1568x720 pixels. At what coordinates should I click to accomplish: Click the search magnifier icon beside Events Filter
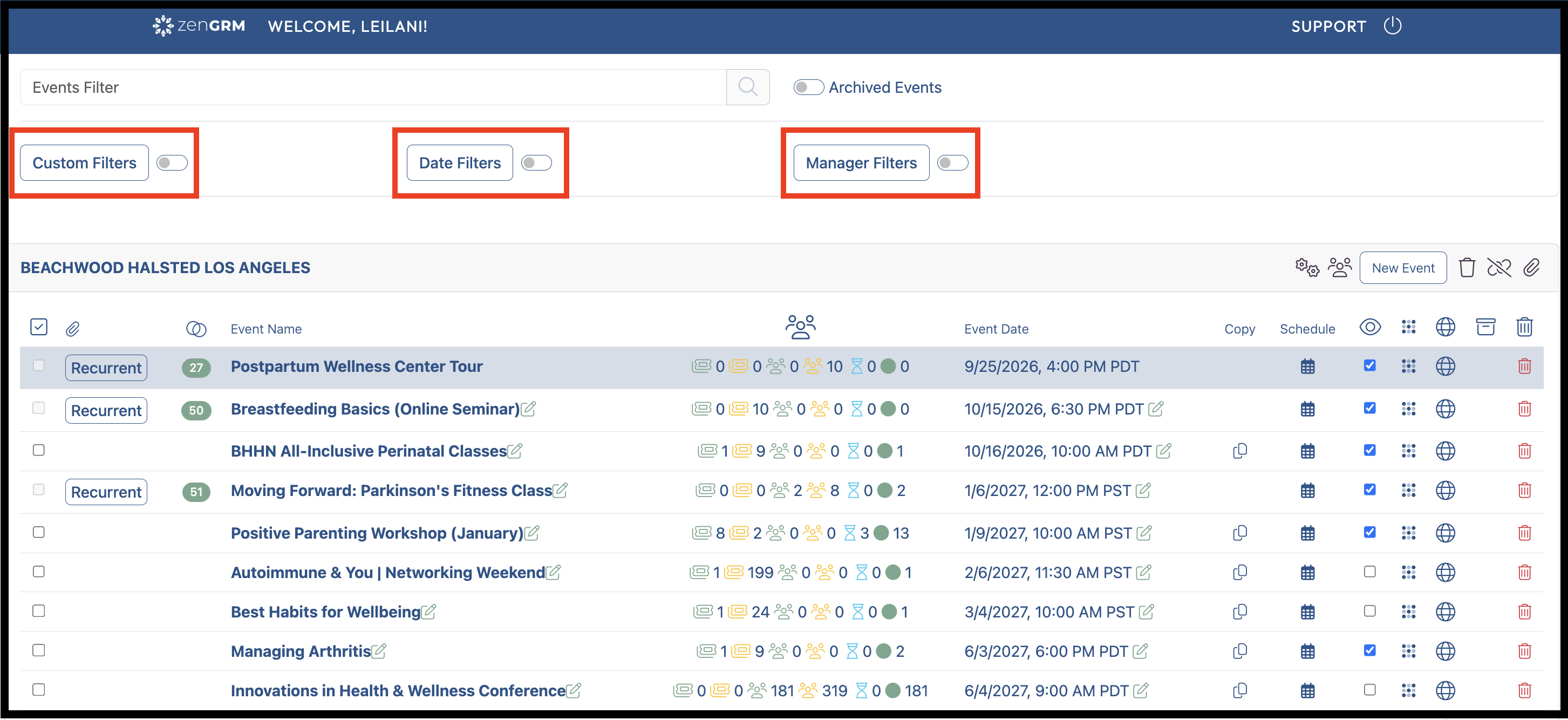click(x=747, y=87)
